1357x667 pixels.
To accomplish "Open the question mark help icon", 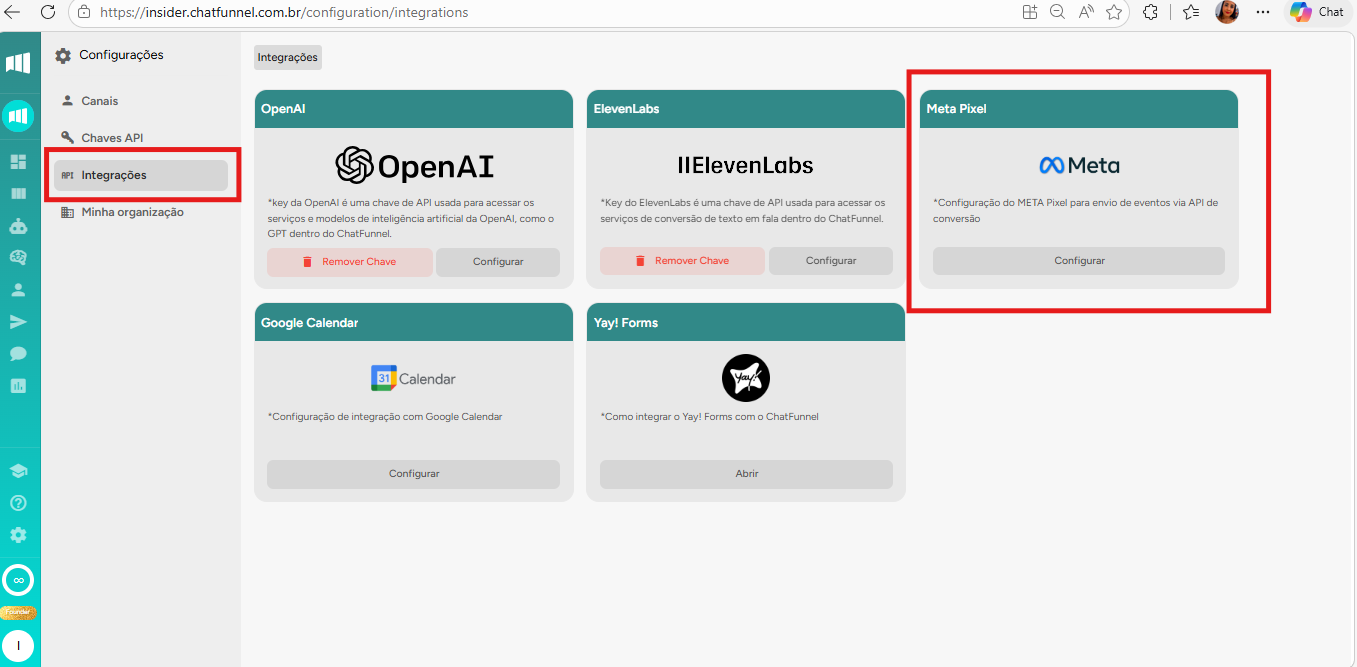I will pos(18,503).
